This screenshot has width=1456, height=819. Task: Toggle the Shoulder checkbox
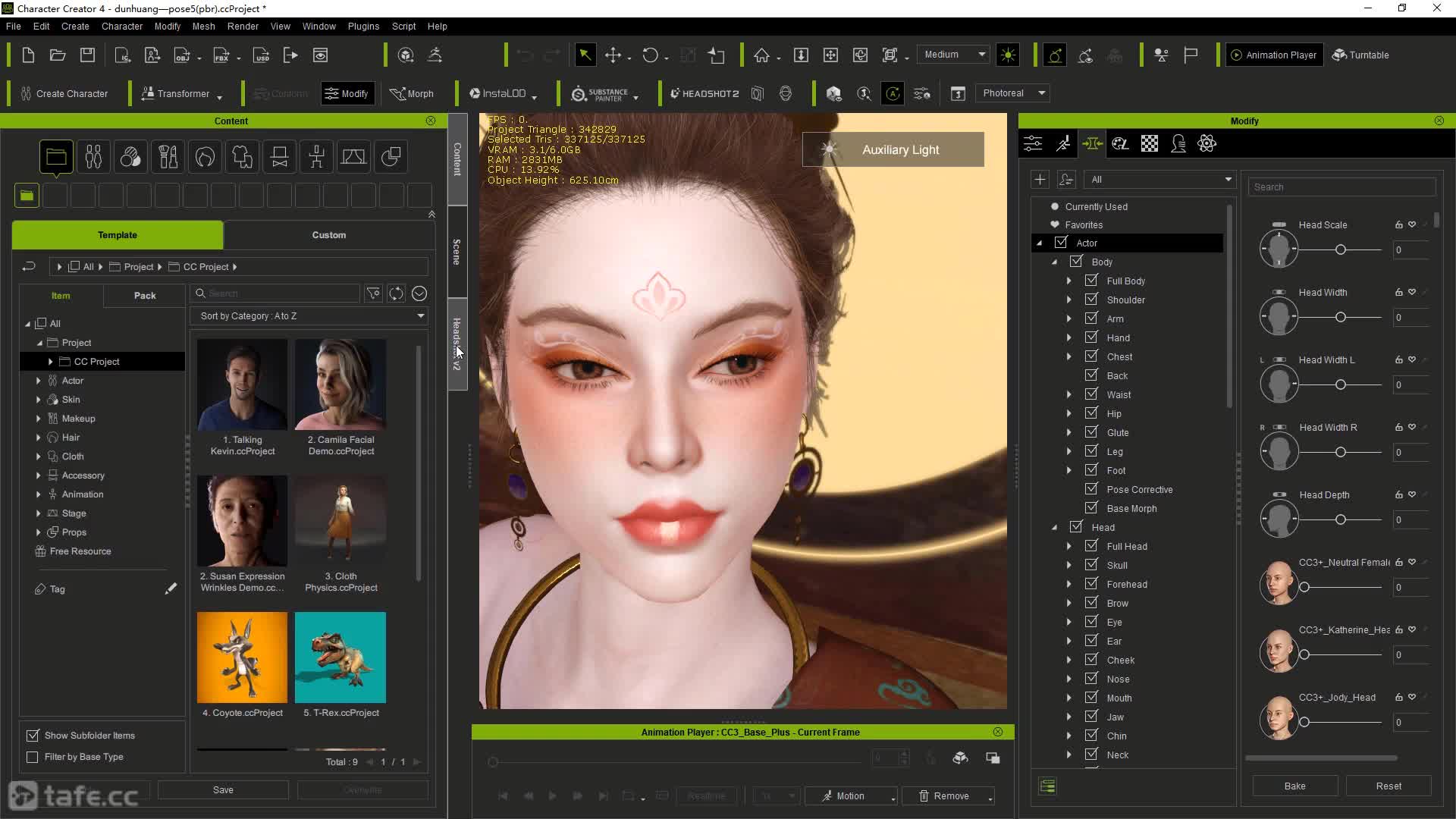[1091, 300]
